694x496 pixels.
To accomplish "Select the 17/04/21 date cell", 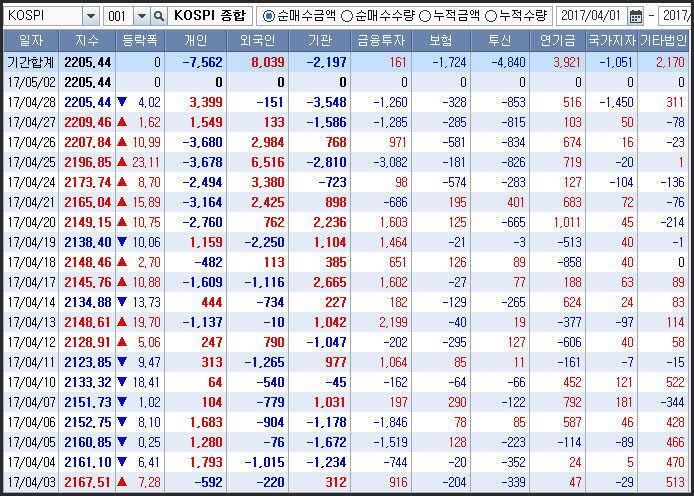I will click(31, 203).
